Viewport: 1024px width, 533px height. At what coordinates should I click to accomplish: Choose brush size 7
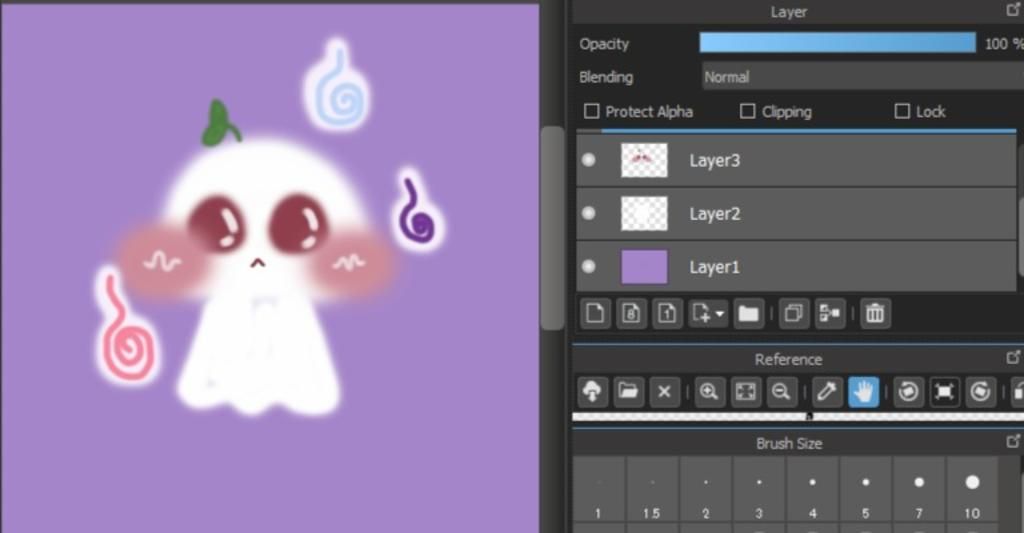920,490
